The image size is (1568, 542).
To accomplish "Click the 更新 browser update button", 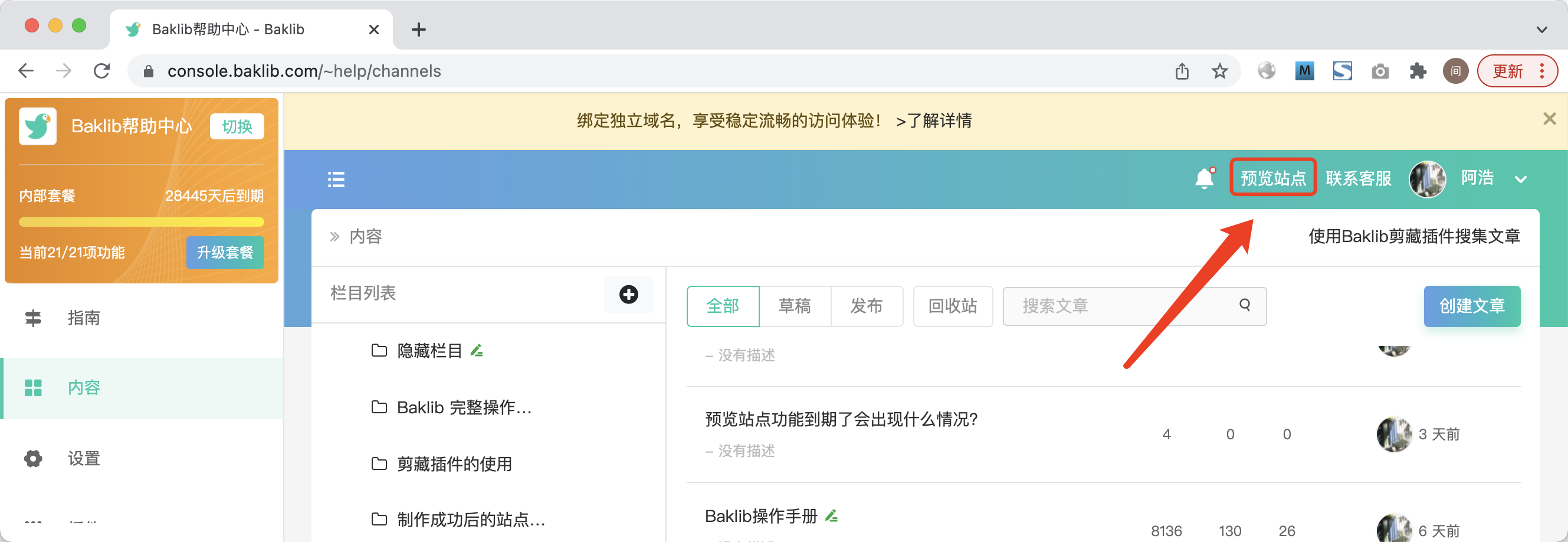I will click(1517, 71).
